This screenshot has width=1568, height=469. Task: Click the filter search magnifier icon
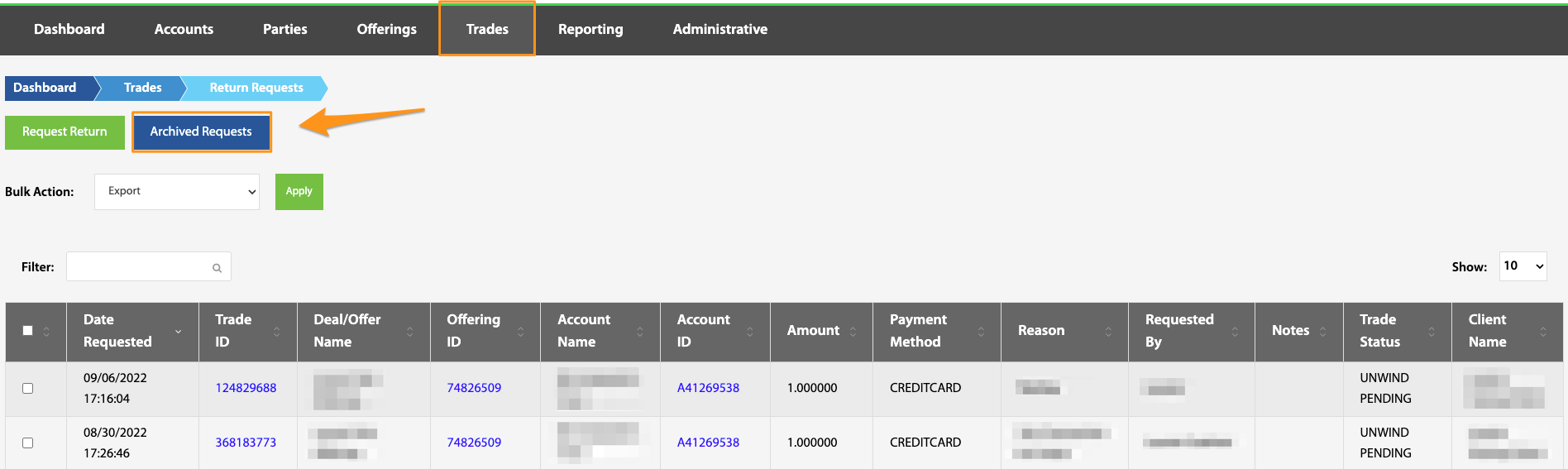pos(217,268)
